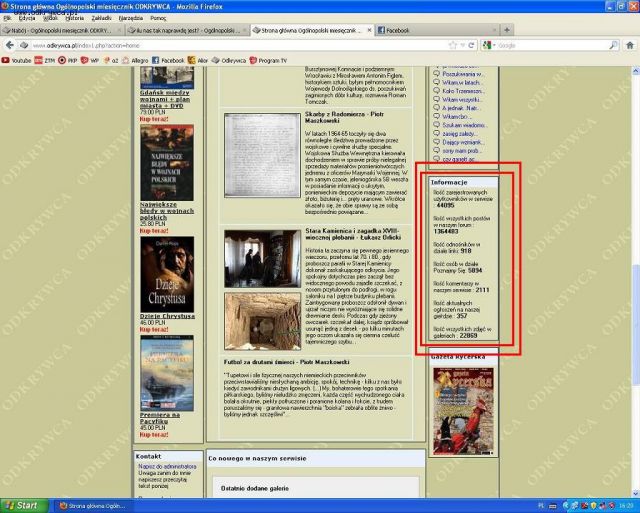Click article title 'Skarby z Radomierza - Piotr Maszkowski'

(344, 118)
